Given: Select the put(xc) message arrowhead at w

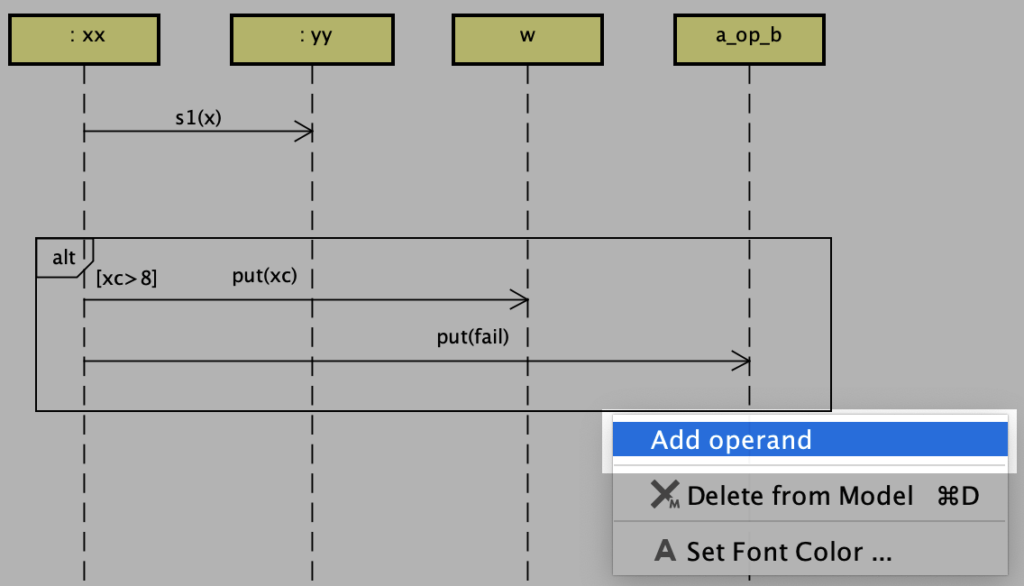Looking at the screenshot, I should 519,301.
